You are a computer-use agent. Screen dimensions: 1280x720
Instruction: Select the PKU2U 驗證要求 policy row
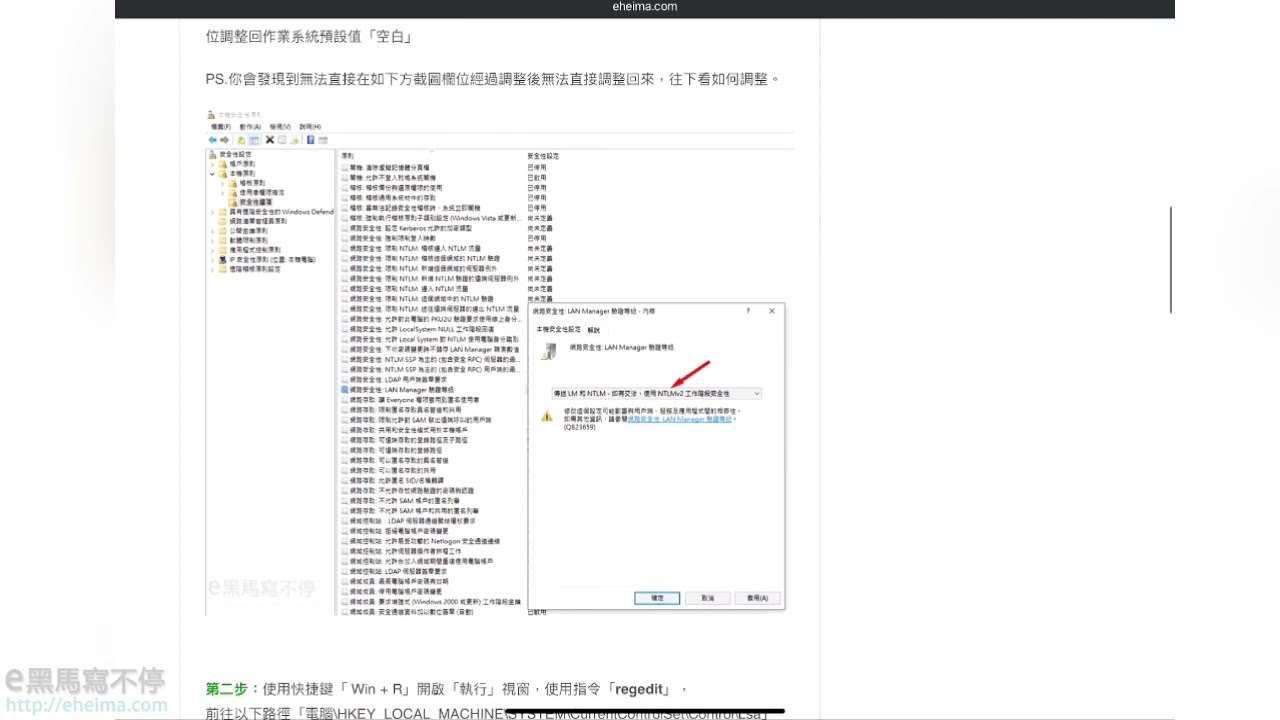432,319
